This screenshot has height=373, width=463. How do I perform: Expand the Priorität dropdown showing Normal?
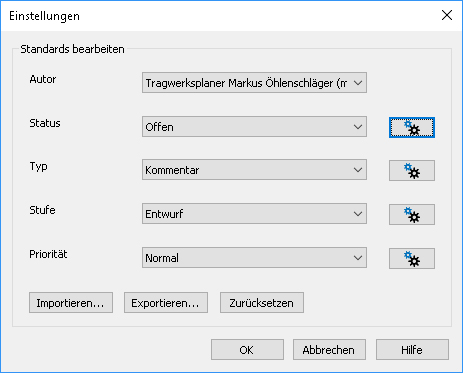tap(254, 258)
